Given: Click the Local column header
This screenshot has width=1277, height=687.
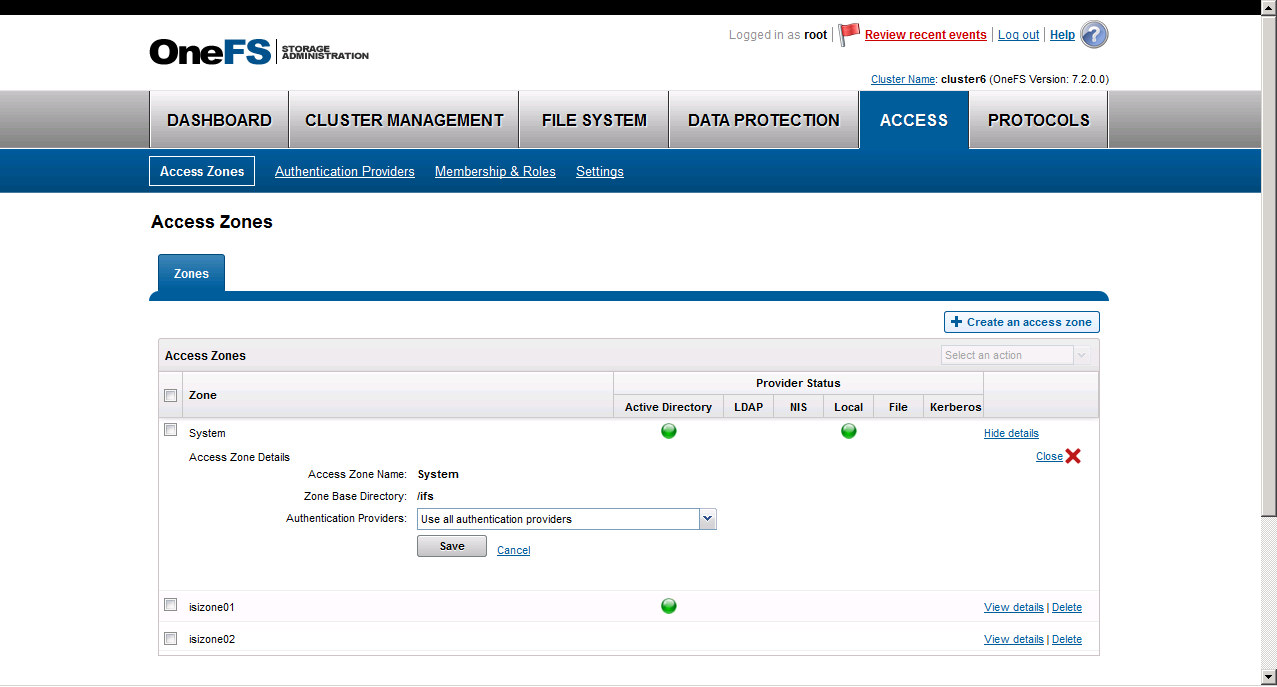Looking at the screenshot, I should click(848, 407).
